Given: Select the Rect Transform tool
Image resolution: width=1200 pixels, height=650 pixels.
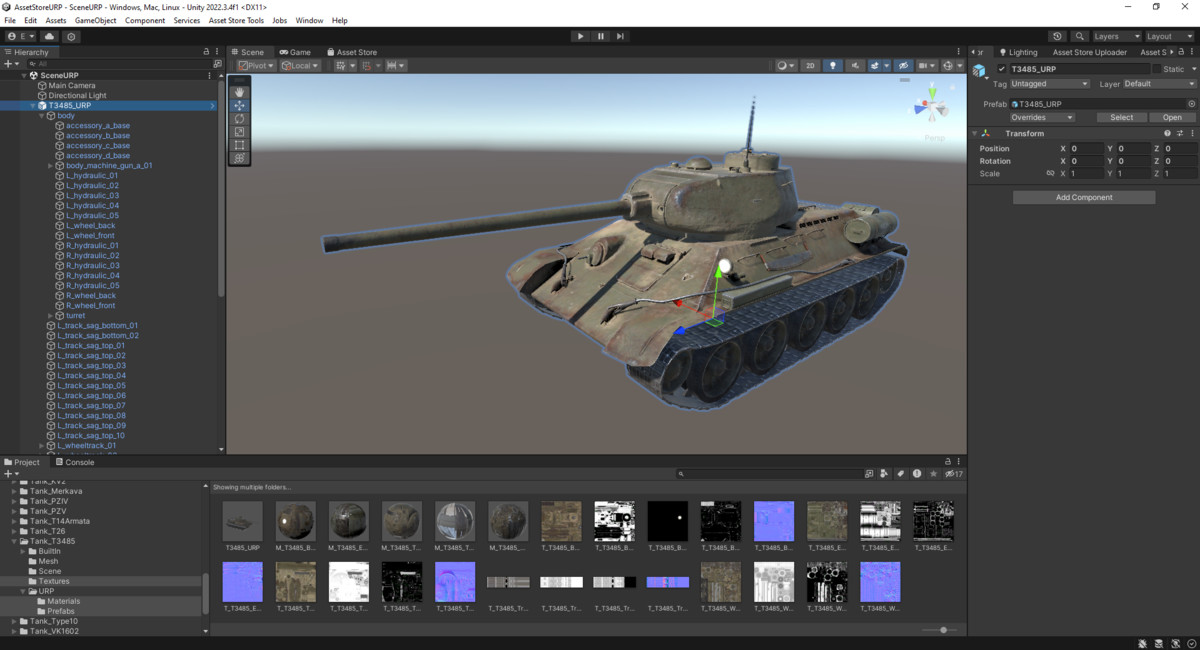Looking at the screenshot, I should click(x=239, y=144).
